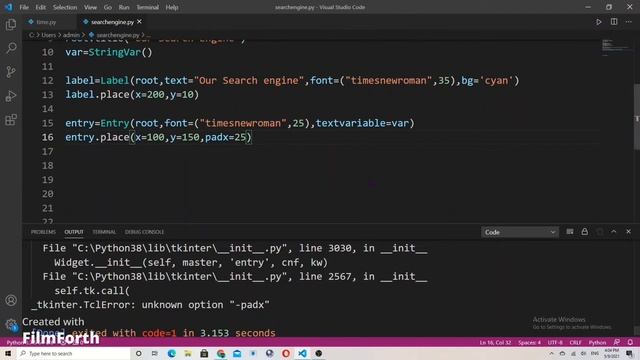Click the TclError unknown option message
Screen dimensions: 640x360
click(x=150, y=305)
